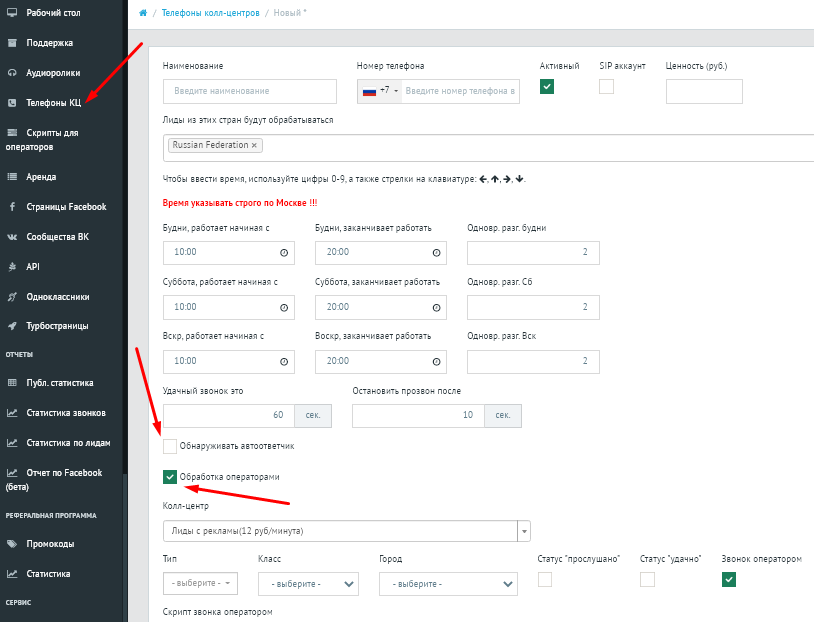Remove the Russian Federation country tag
Screen dimensions: 814x622
[x=254, y=145]
